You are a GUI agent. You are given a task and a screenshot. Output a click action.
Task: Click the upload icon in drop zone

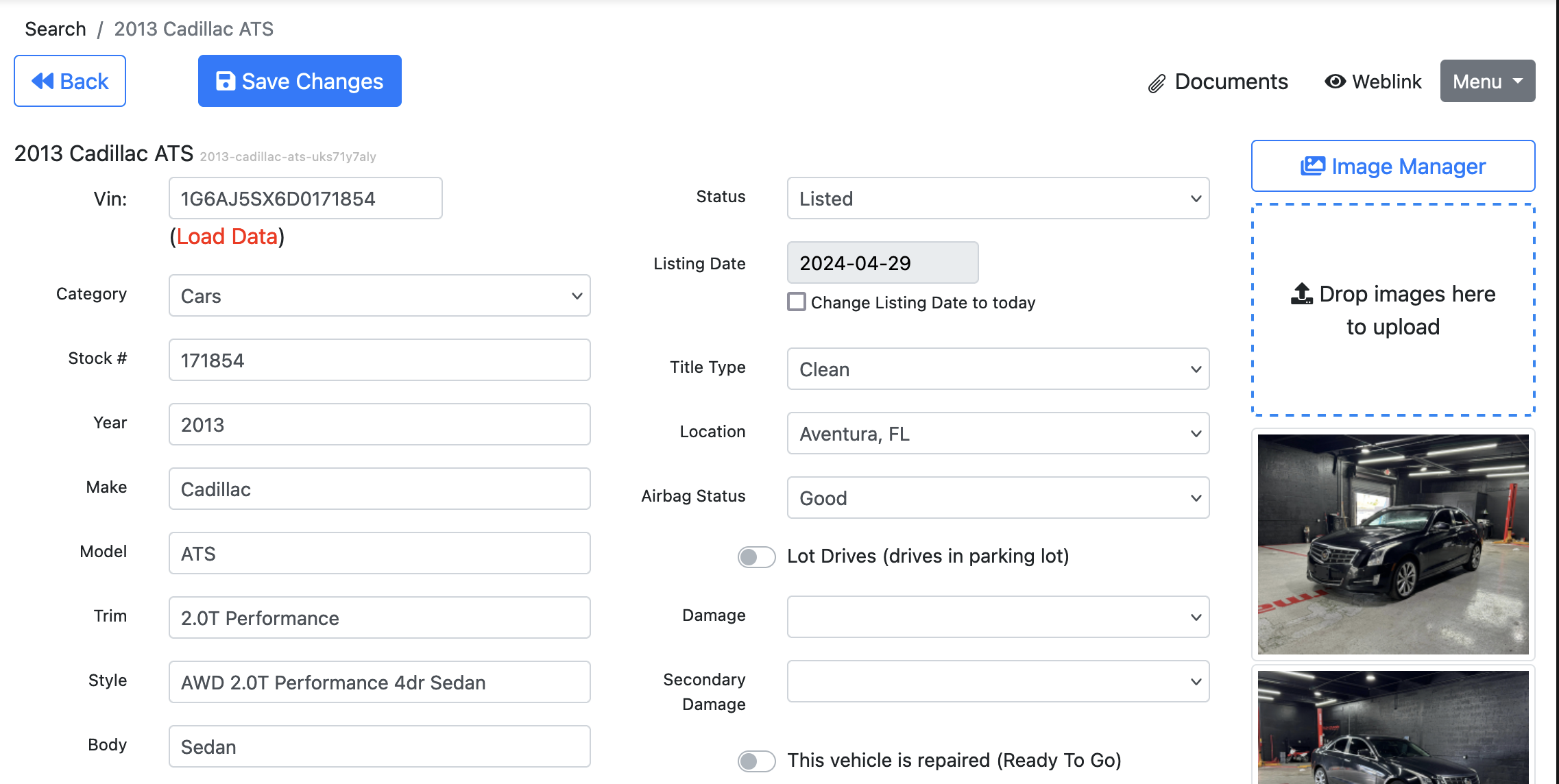click(1301, 293)
